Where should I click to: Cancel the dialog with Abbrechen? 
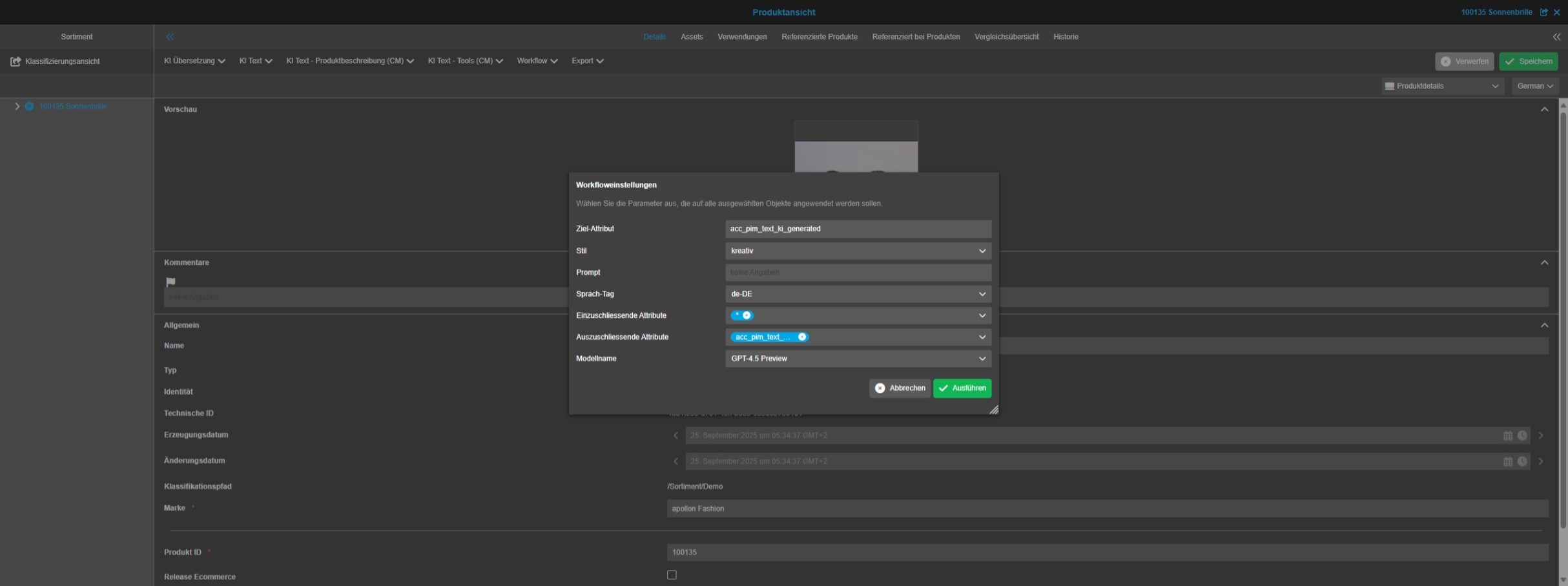(900, 388)
